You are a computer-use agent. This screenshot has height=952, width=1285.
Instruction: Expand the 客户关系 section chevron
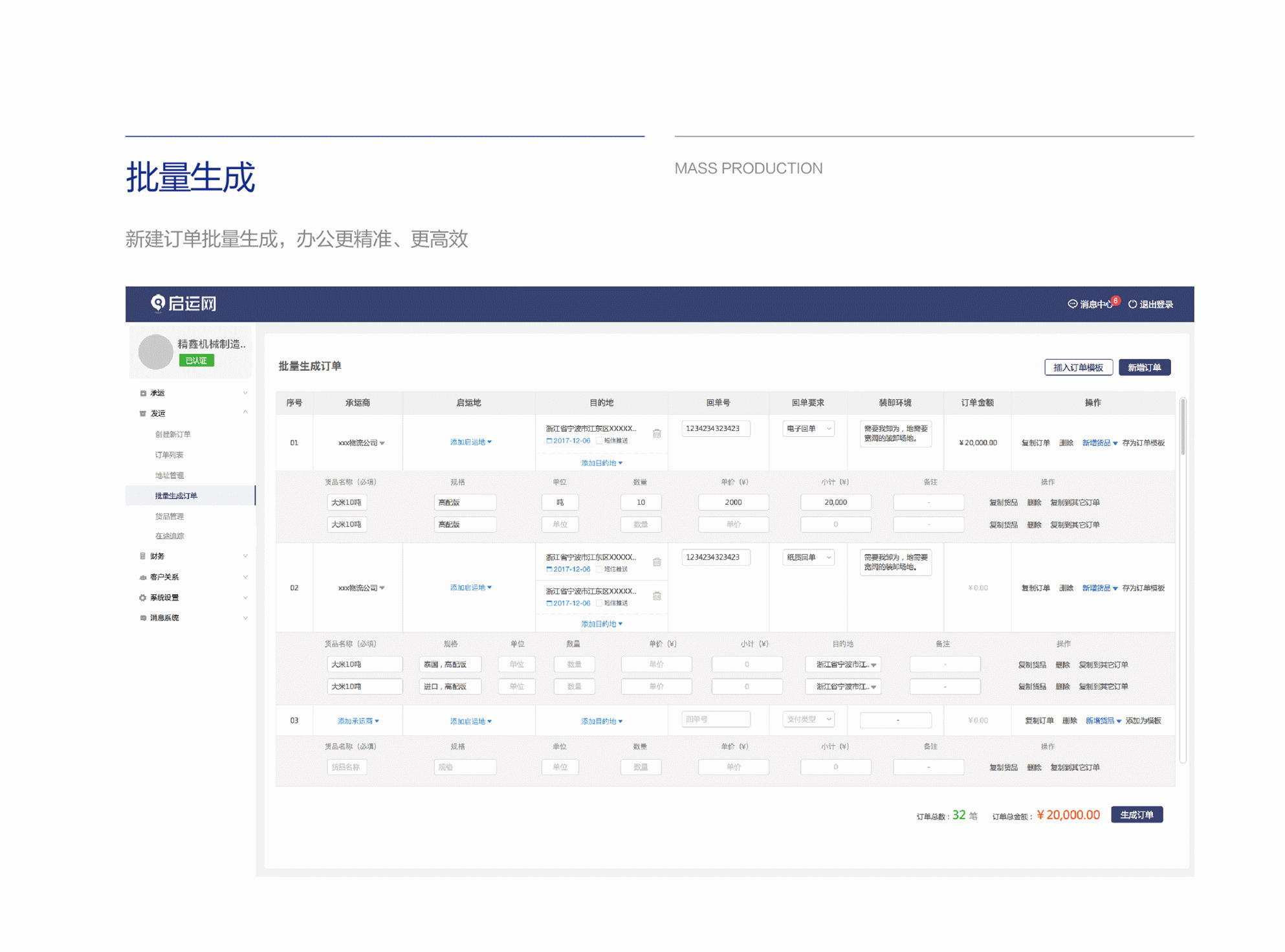point(245,577)
